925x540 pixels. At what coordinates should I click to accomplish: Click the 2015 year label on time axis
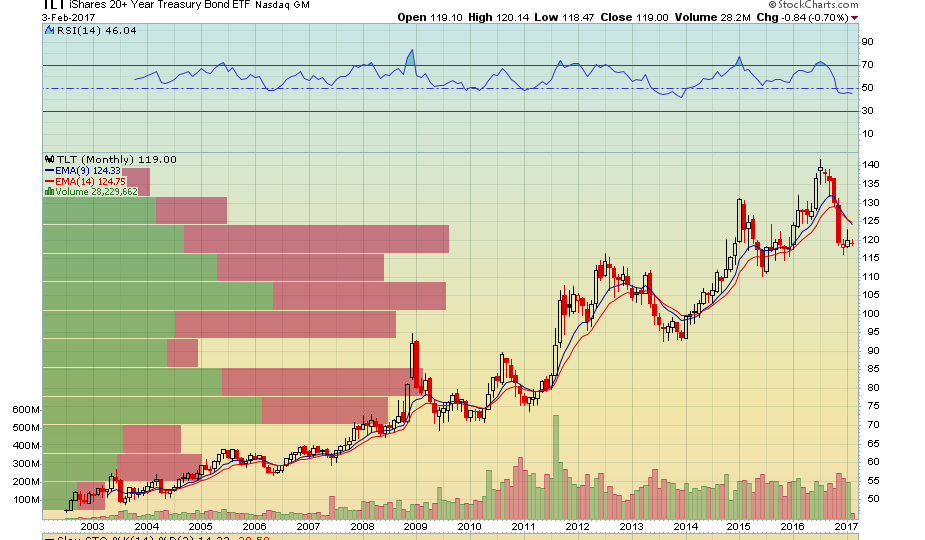(739, 527)
